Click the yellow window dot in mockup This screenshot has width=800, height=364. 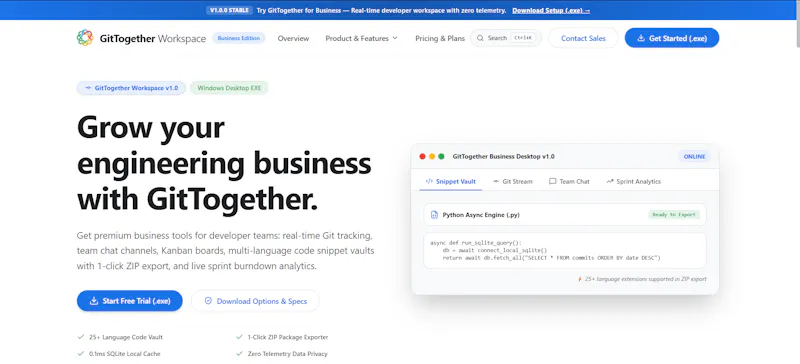(x=432, y=156)
